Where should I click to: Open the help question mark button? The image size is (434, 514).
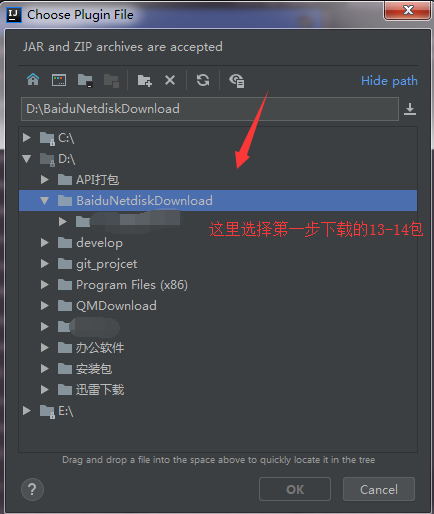pyautogui.click(x=32, y=489)
